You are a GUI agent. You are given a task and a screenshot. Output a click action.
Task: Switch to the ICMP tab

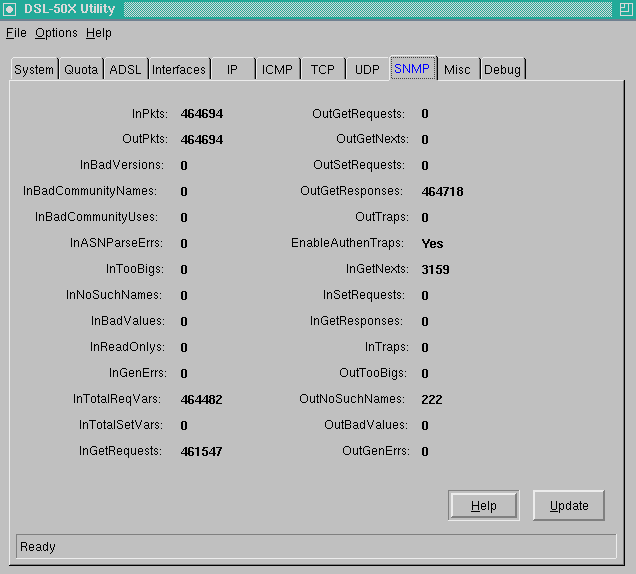tap(277, 69)
